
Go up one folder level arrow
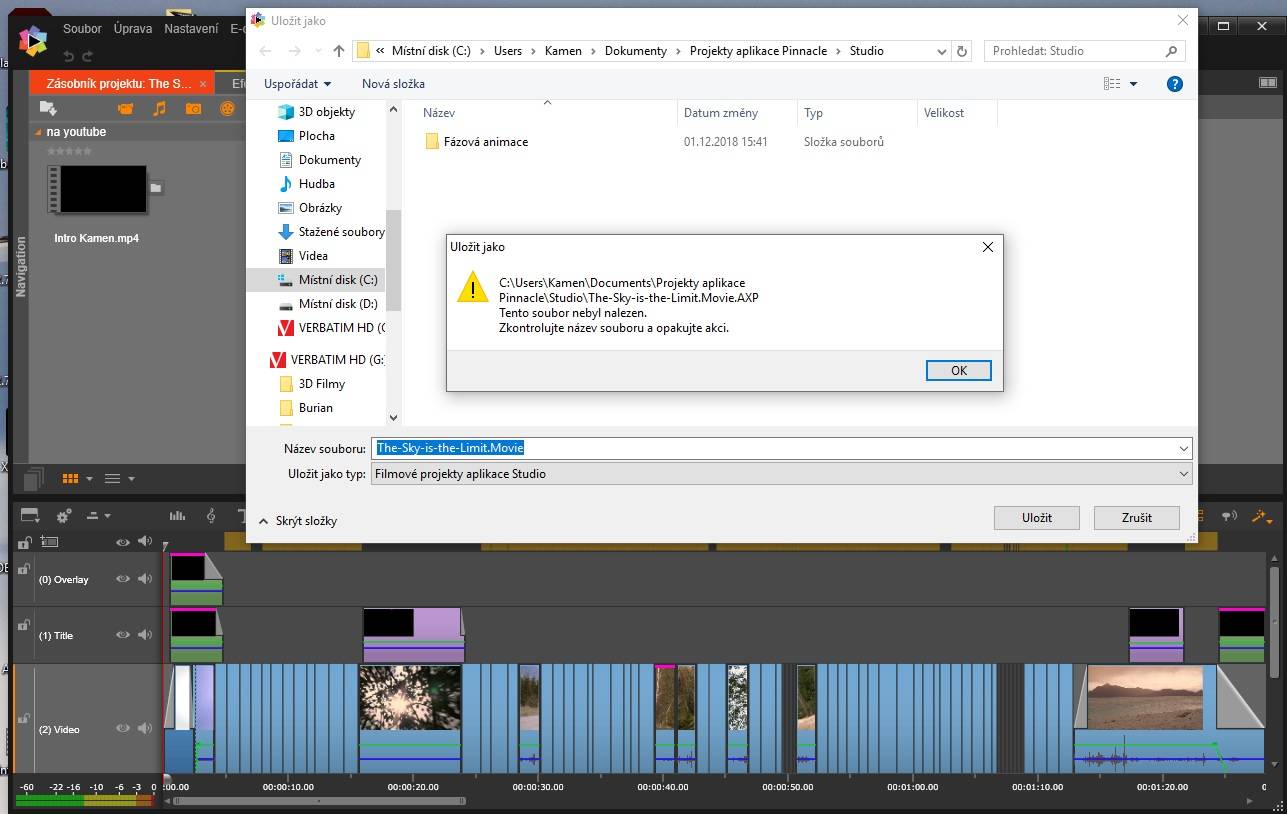339,51
